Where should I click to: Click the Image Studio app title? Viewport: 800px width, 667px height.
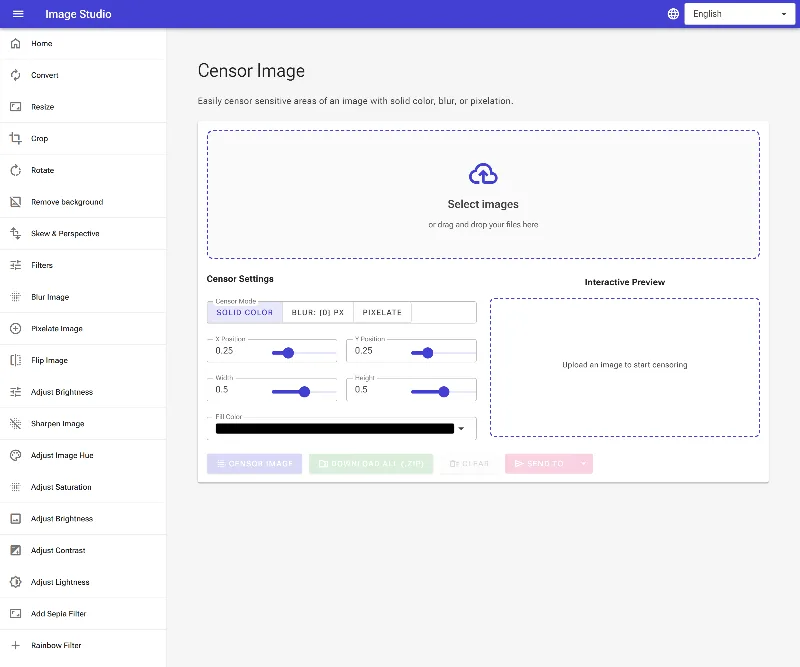[78, 14]
